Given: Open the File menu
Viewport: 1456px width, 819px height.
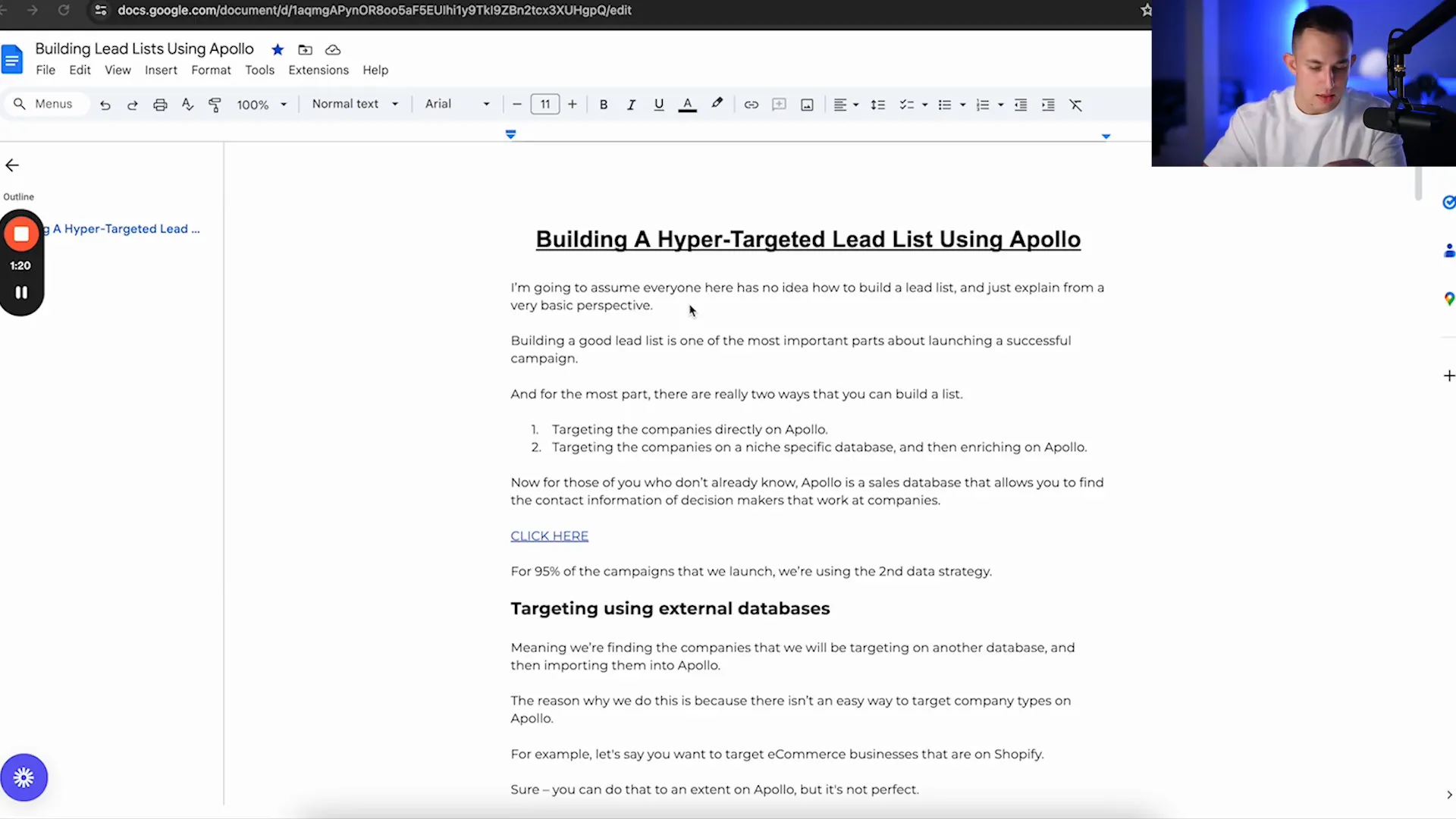Looking at the screenshot, I should pos(45,70).
